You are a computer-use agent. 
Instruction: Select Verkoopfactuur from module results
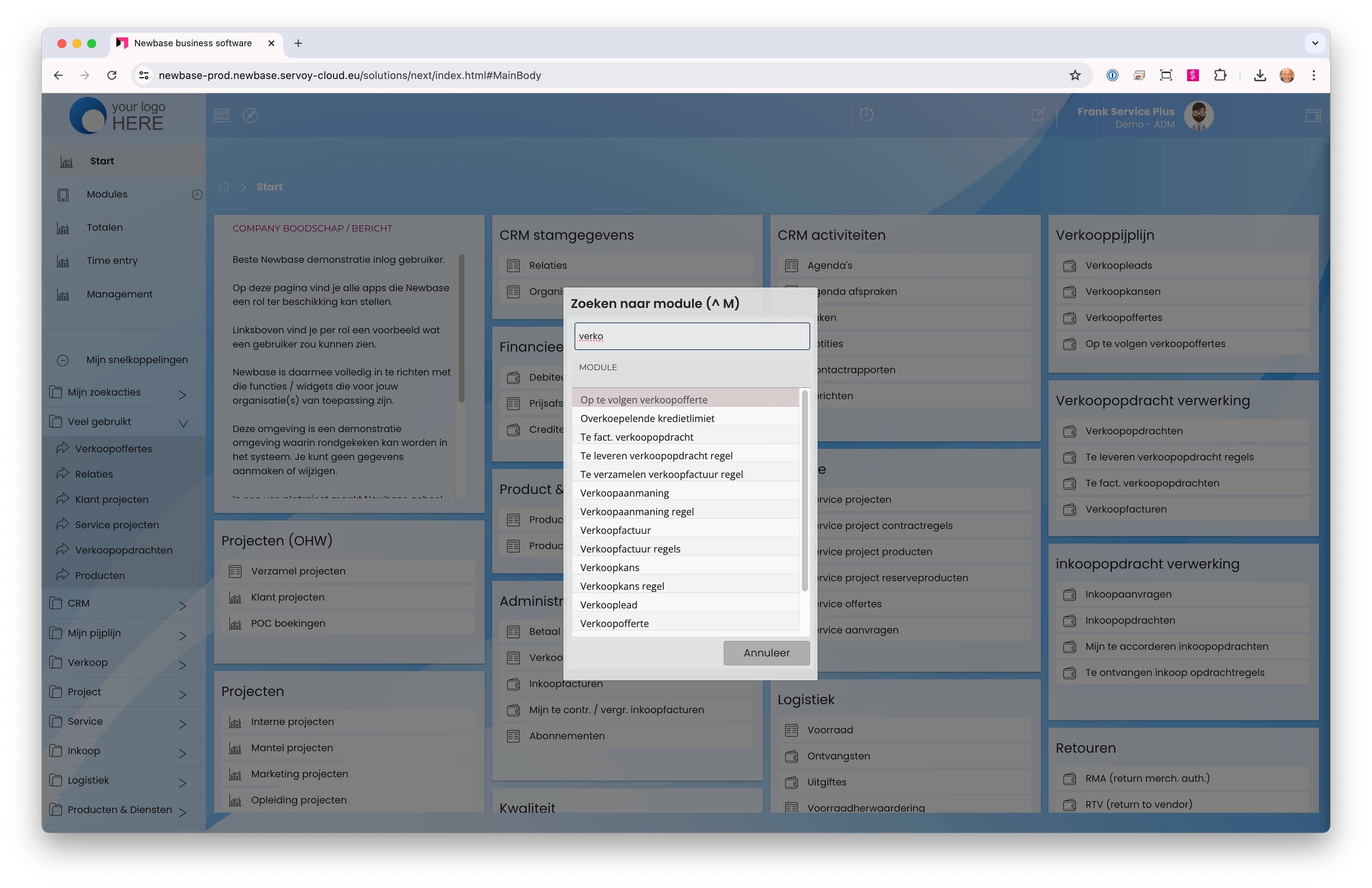tap(615, 530)
